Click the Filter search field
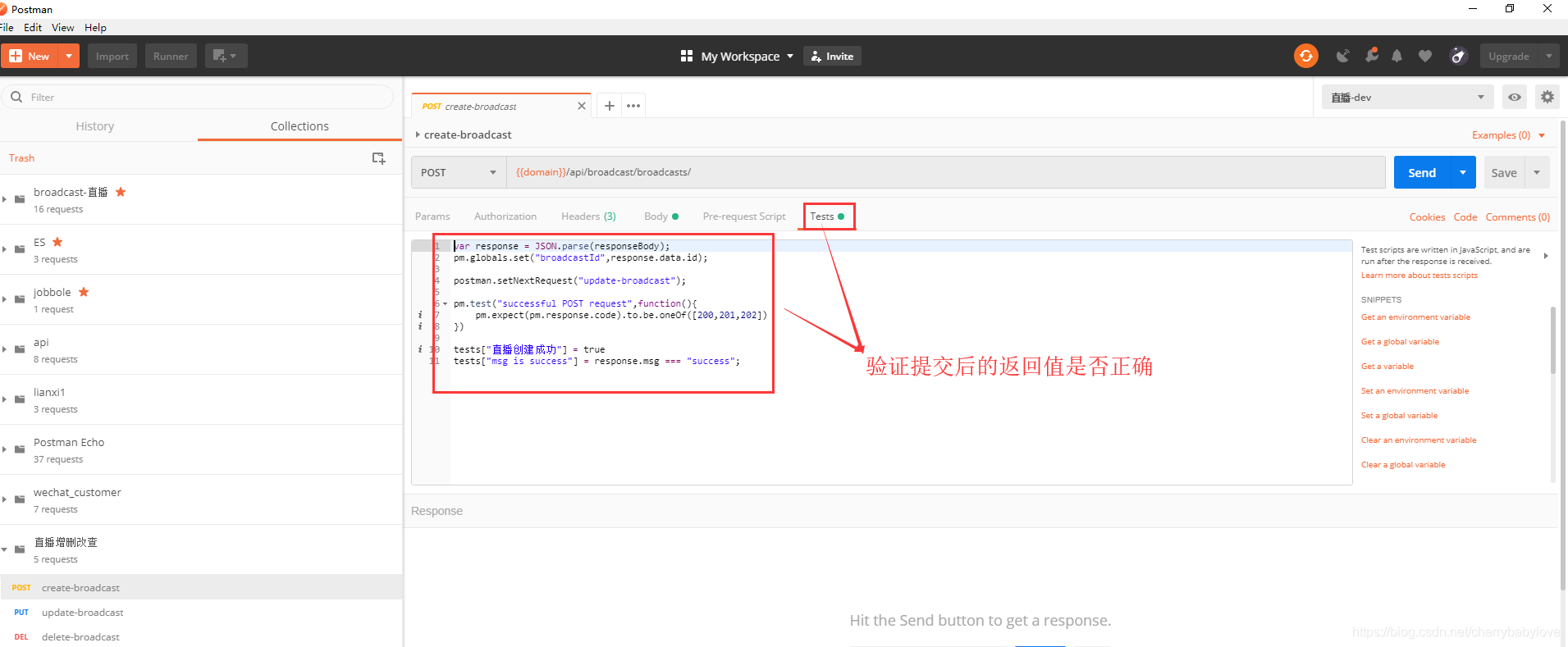Screen dimensions: 1568x647 pyautogui.click(x=197, y=97)
